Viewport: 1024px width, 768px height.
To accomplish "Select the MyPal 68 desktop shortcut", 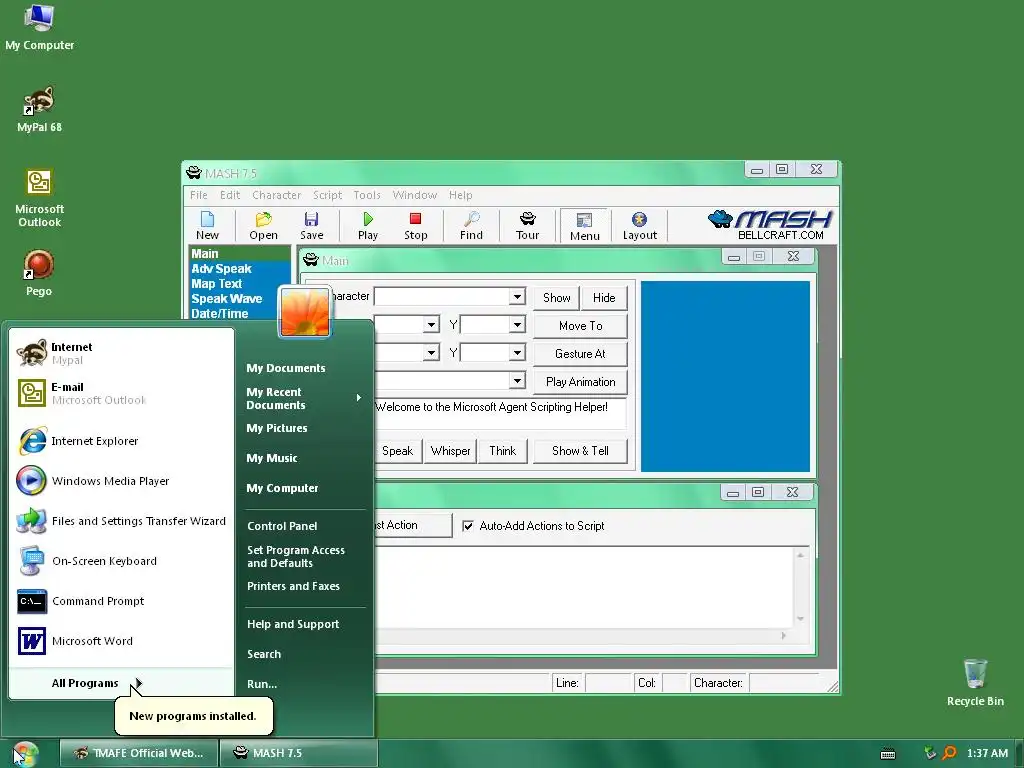I will coord(39,109).
